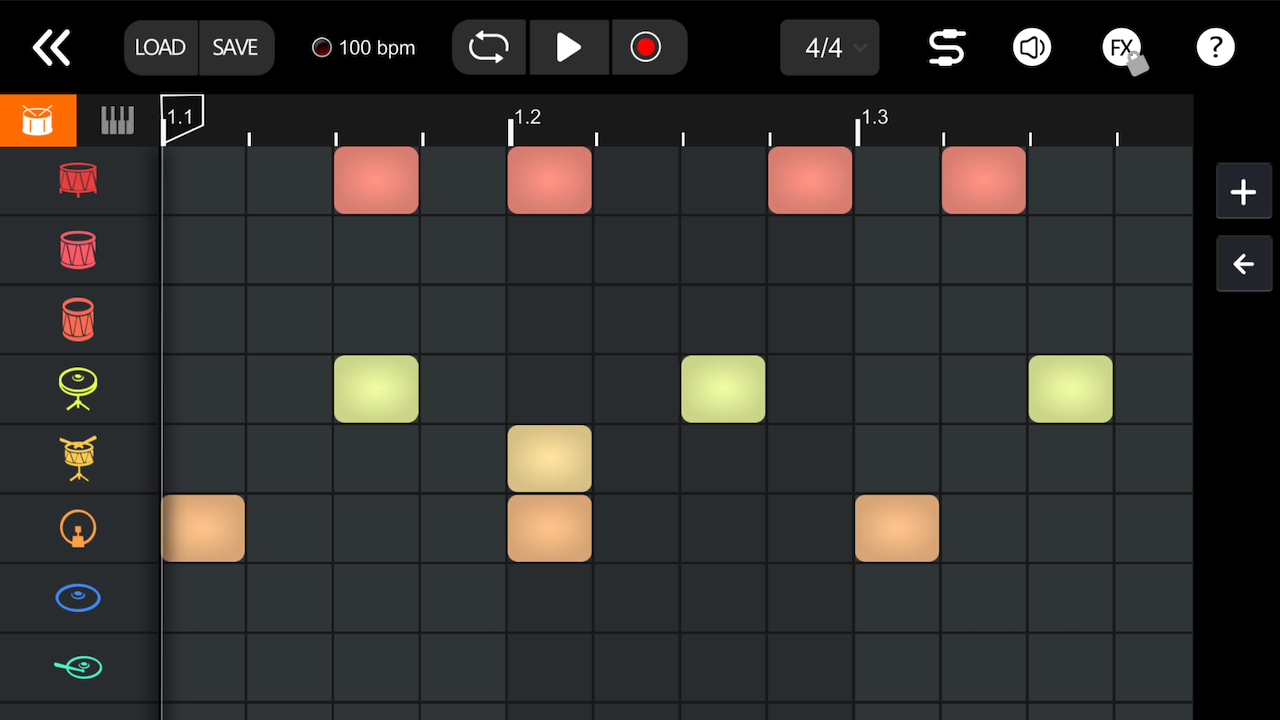
Task: Add a teal ride cymbal hit at 1.2
Action: click(x=549, y=667)
